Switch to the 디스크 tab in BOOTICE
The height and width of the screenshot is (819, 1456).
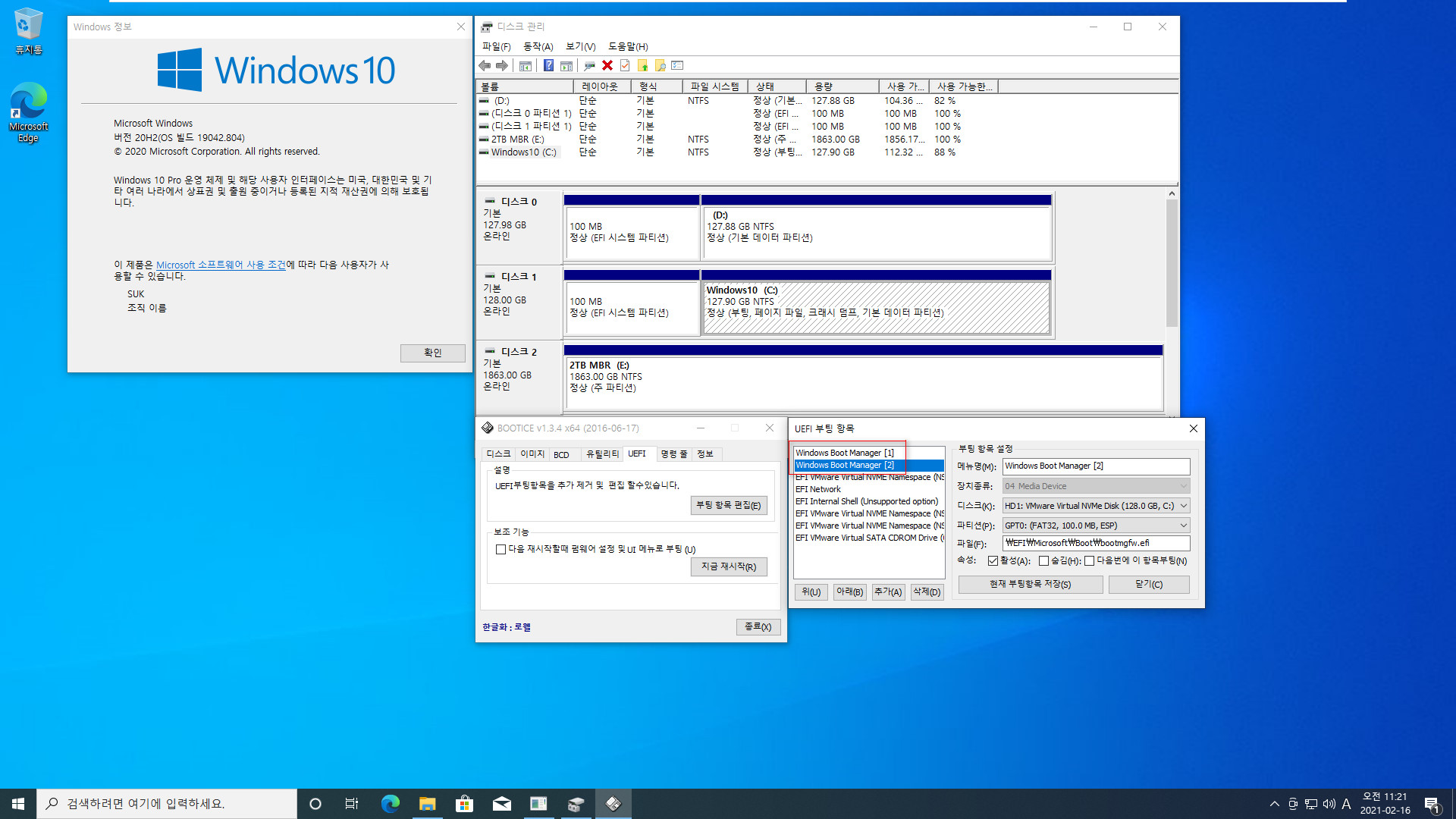498,454
